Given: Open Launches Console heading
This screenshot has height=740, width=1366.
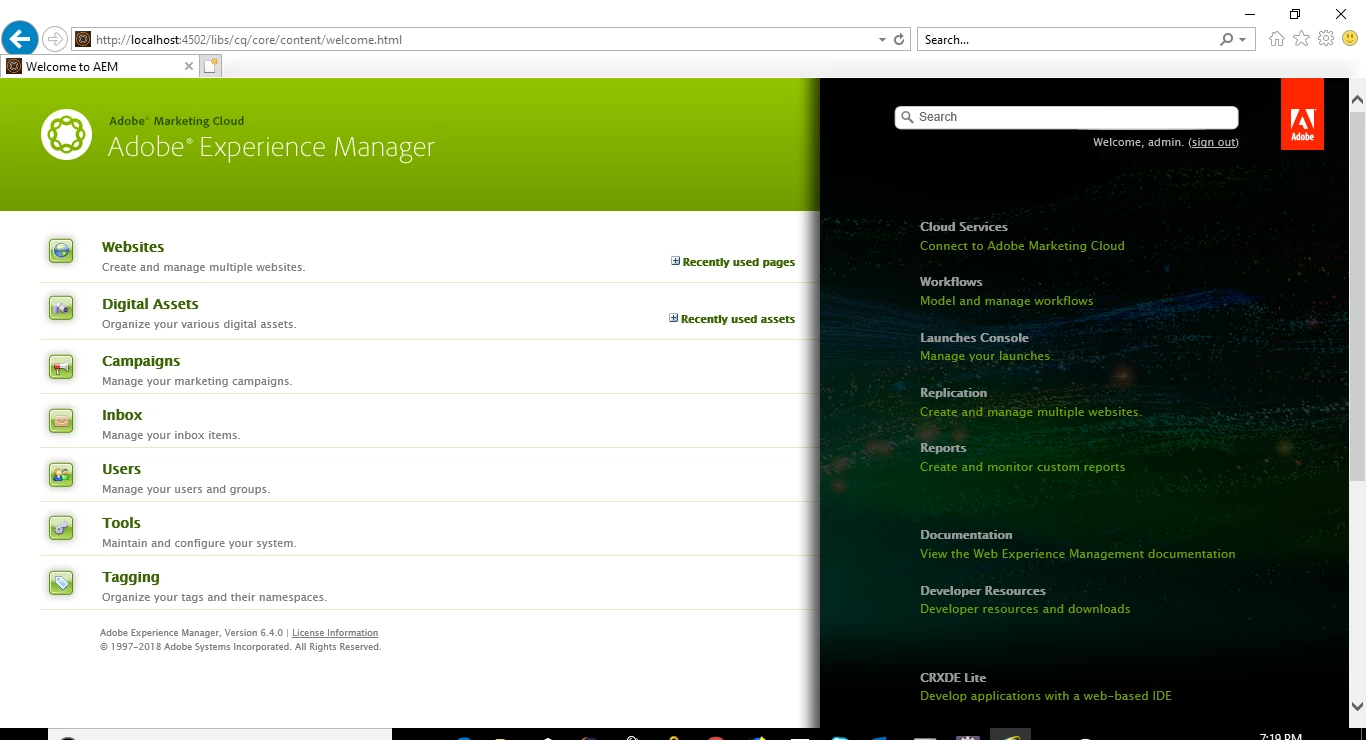Looking at the screenshot, I should (x=974, y=338).
